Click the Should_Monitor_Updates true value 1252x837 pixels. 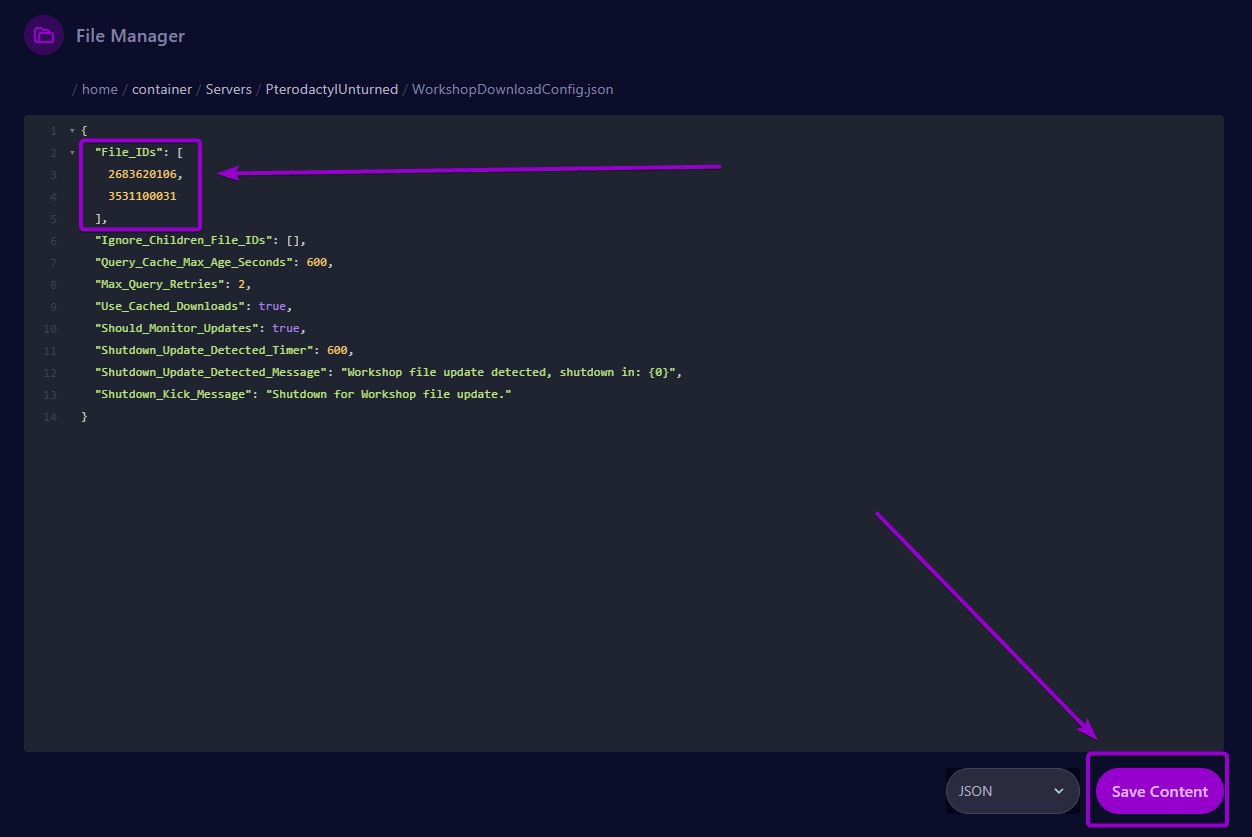286,328
